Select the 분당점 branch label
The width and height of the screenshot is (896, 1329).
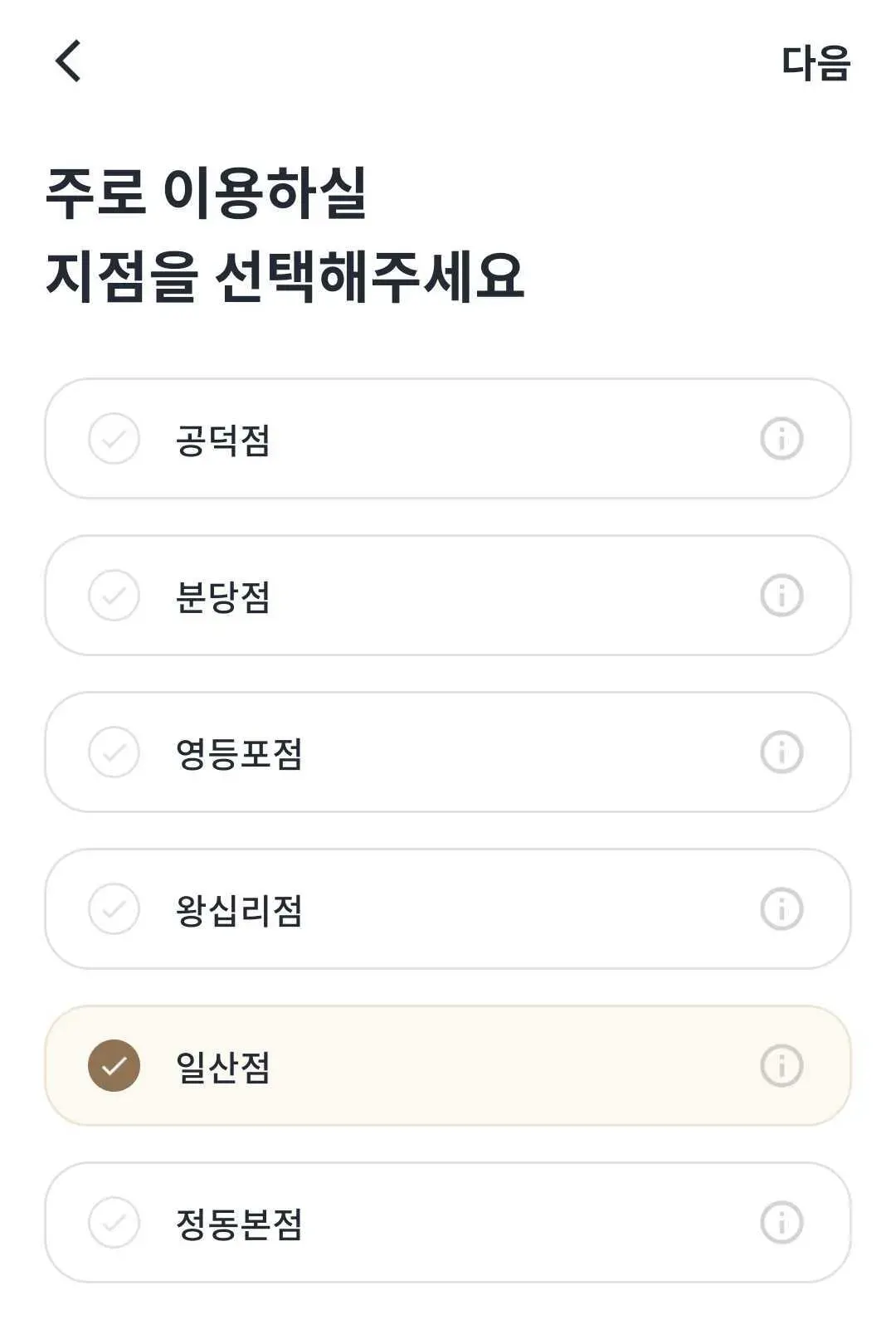click(x=222, y=596)
